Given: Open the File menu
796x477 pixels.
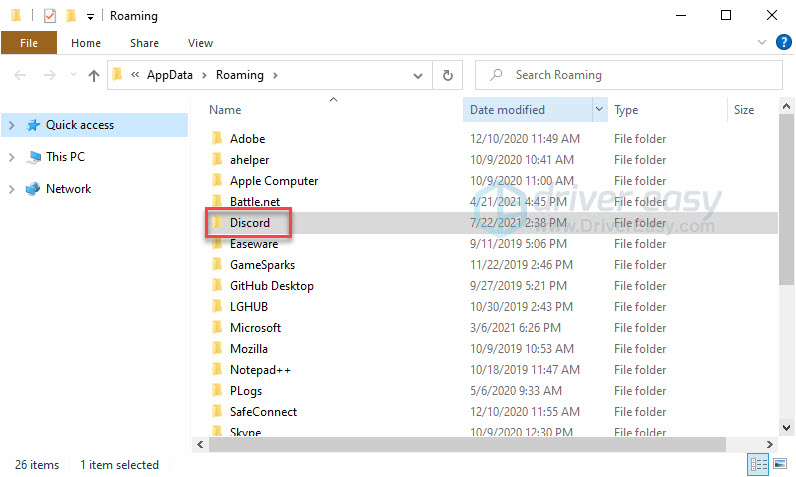Looking at the screenshot, I should (29, 43).
